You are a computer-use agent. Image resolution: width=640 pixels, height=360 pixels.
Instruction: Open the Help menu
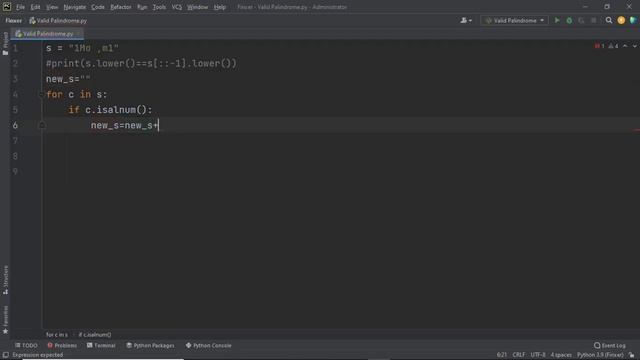pos(220,7)
